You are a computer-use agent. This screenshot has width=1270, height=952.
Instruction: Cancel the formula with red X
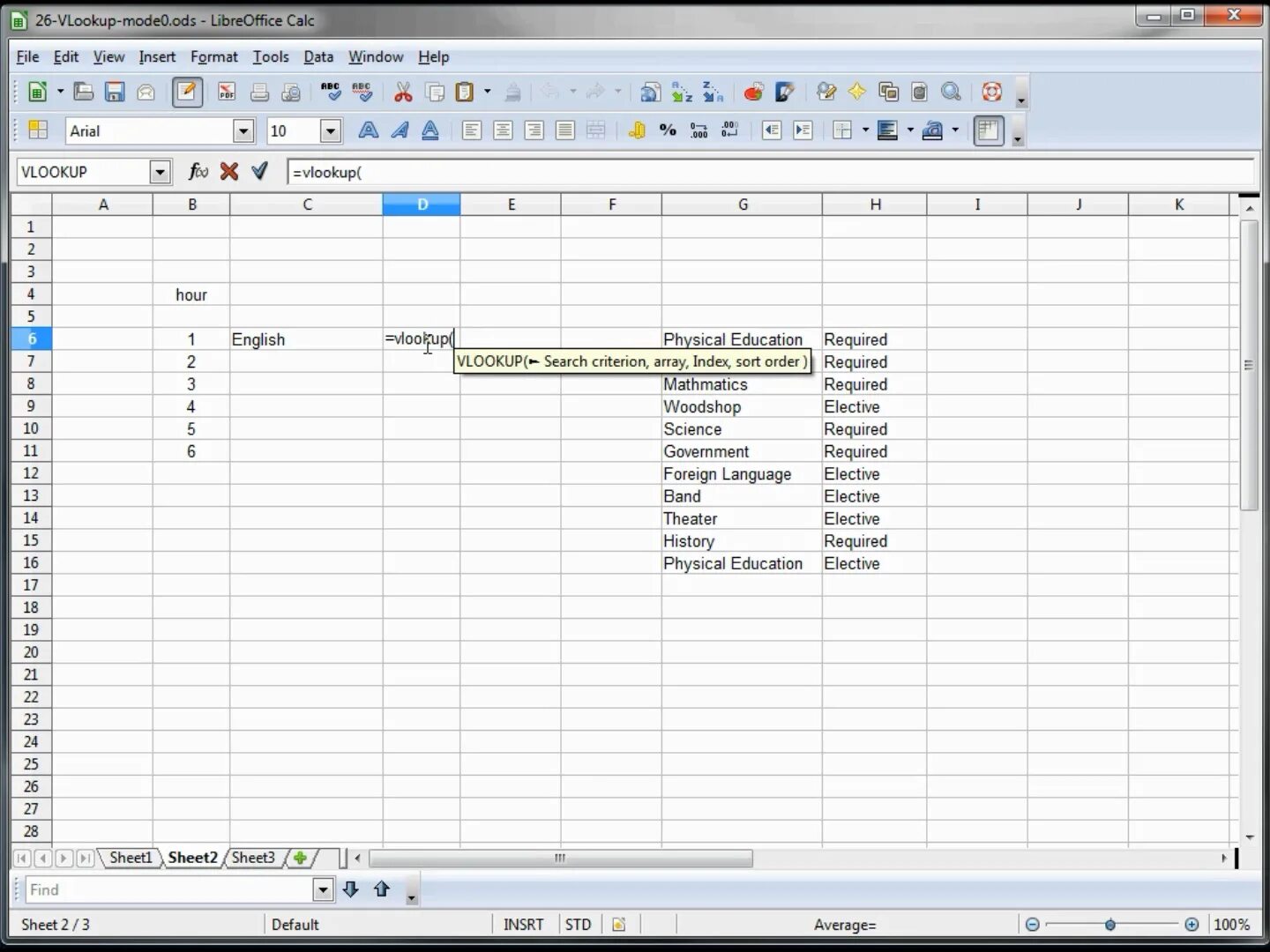click(229, 171)
